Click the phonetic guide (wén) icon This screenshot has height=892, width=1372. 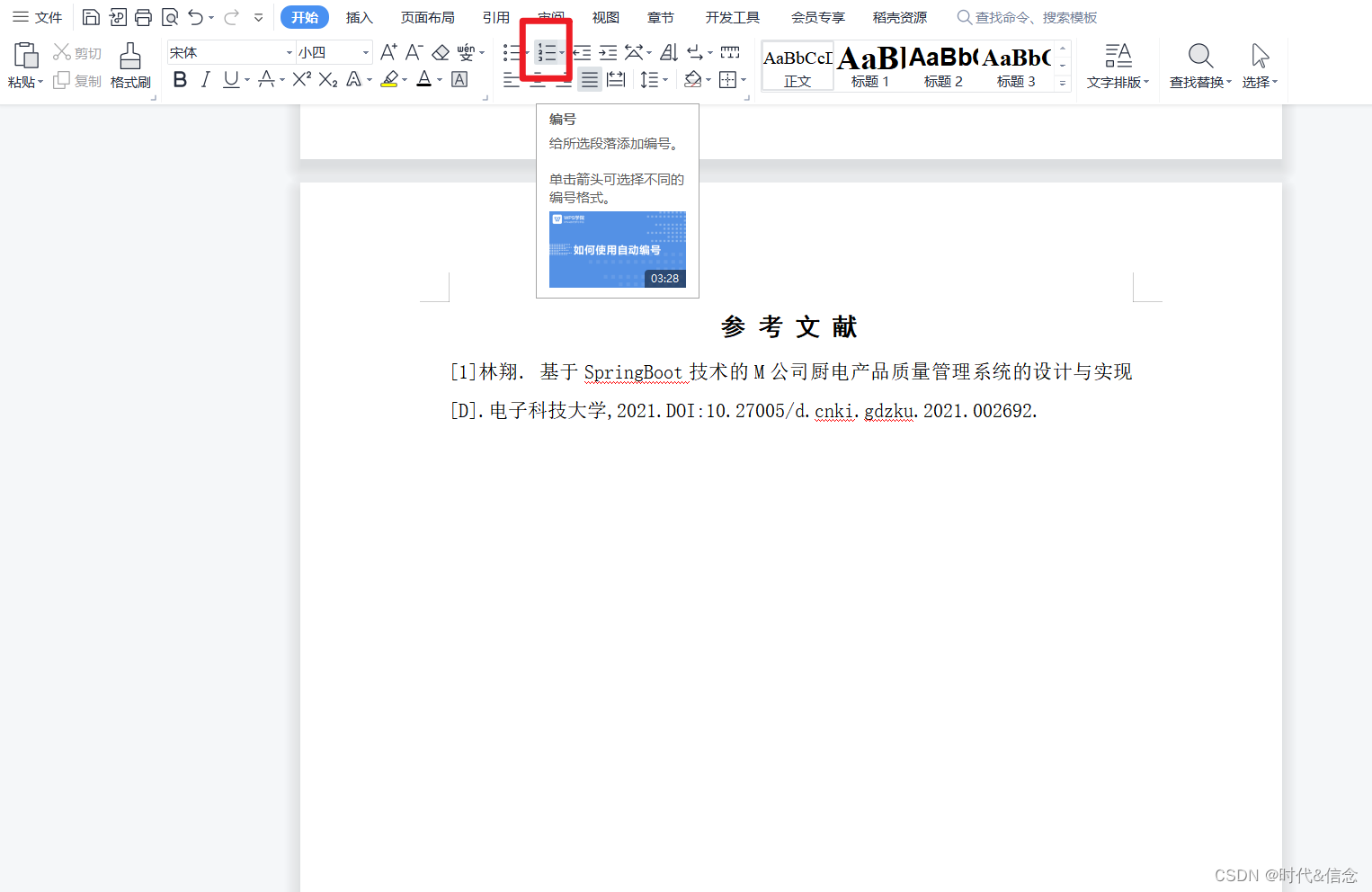(x=466, y=52)
